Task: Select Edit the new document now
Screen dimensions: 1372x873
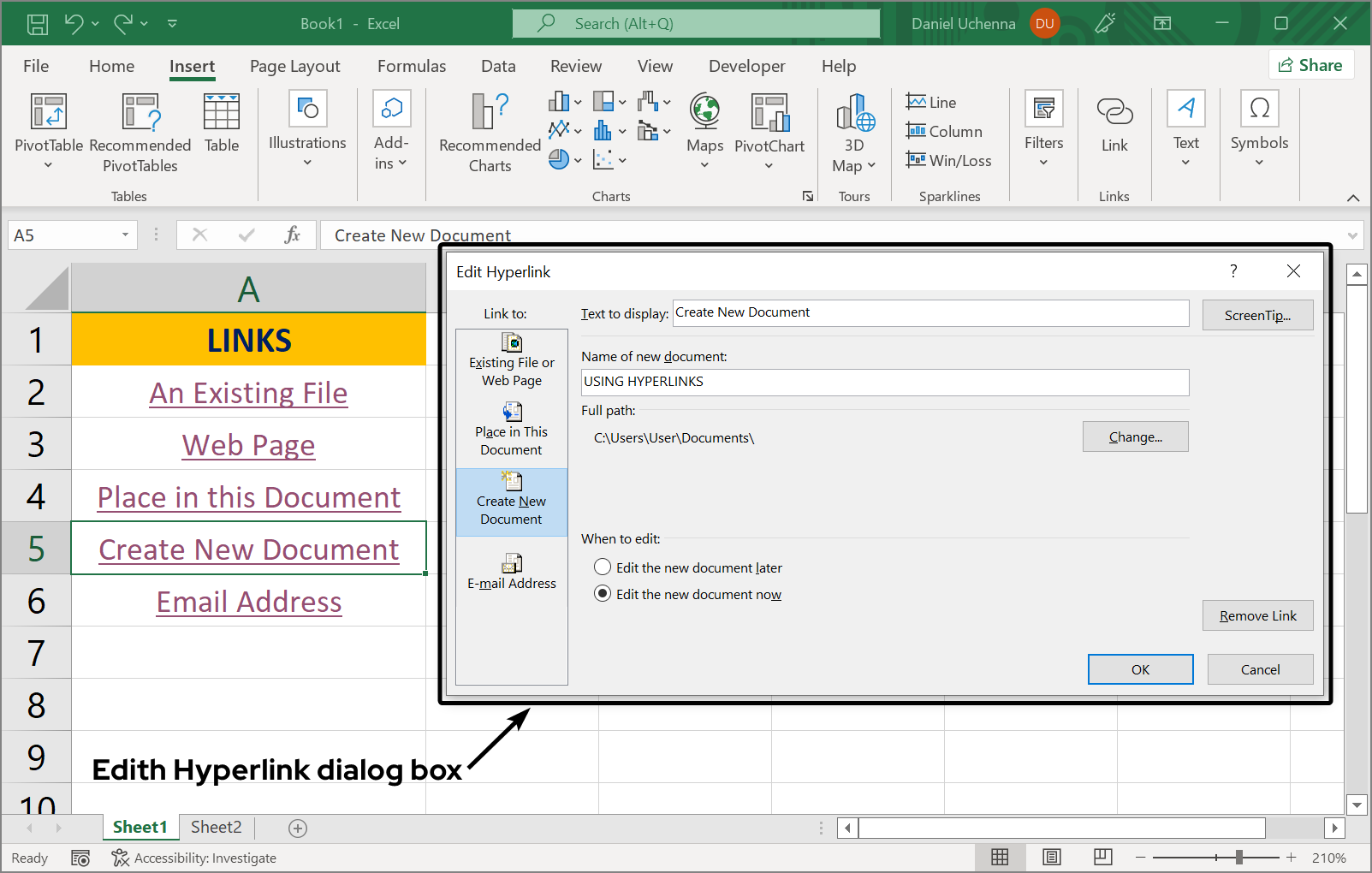Action: click(x=603, y=594)
